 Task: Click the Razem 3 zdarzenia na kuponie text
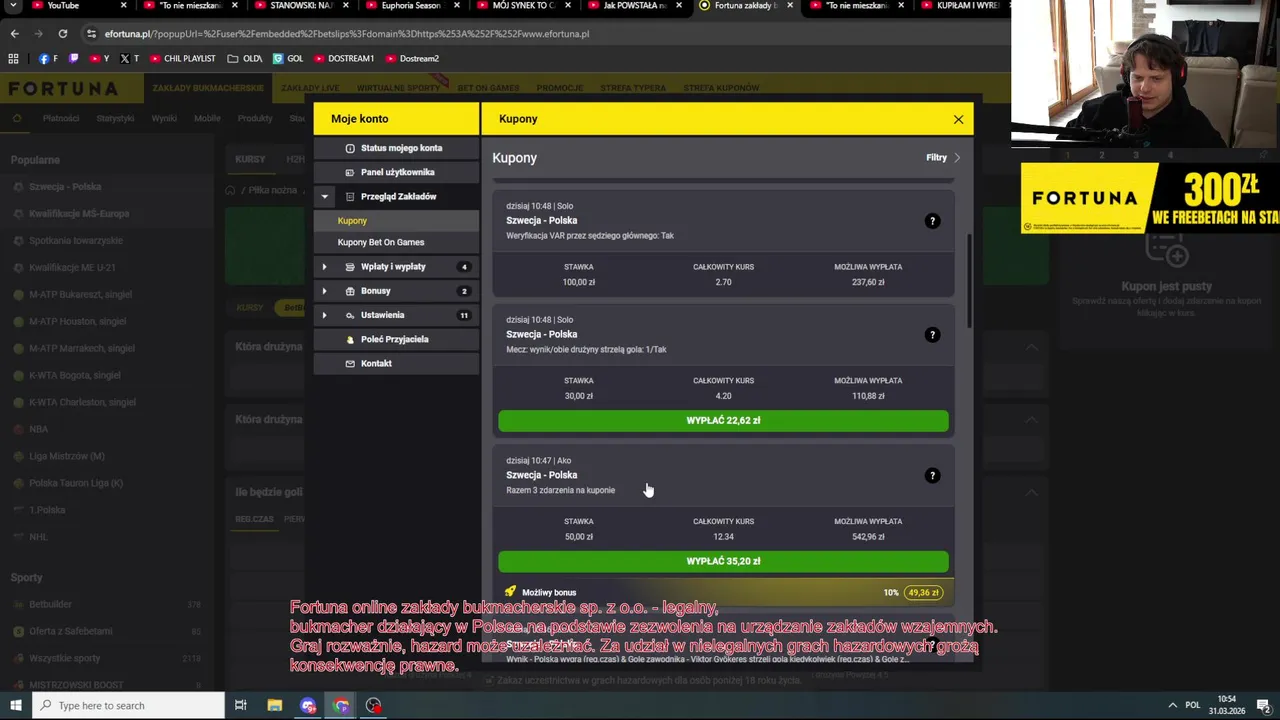tap(560, 490)
